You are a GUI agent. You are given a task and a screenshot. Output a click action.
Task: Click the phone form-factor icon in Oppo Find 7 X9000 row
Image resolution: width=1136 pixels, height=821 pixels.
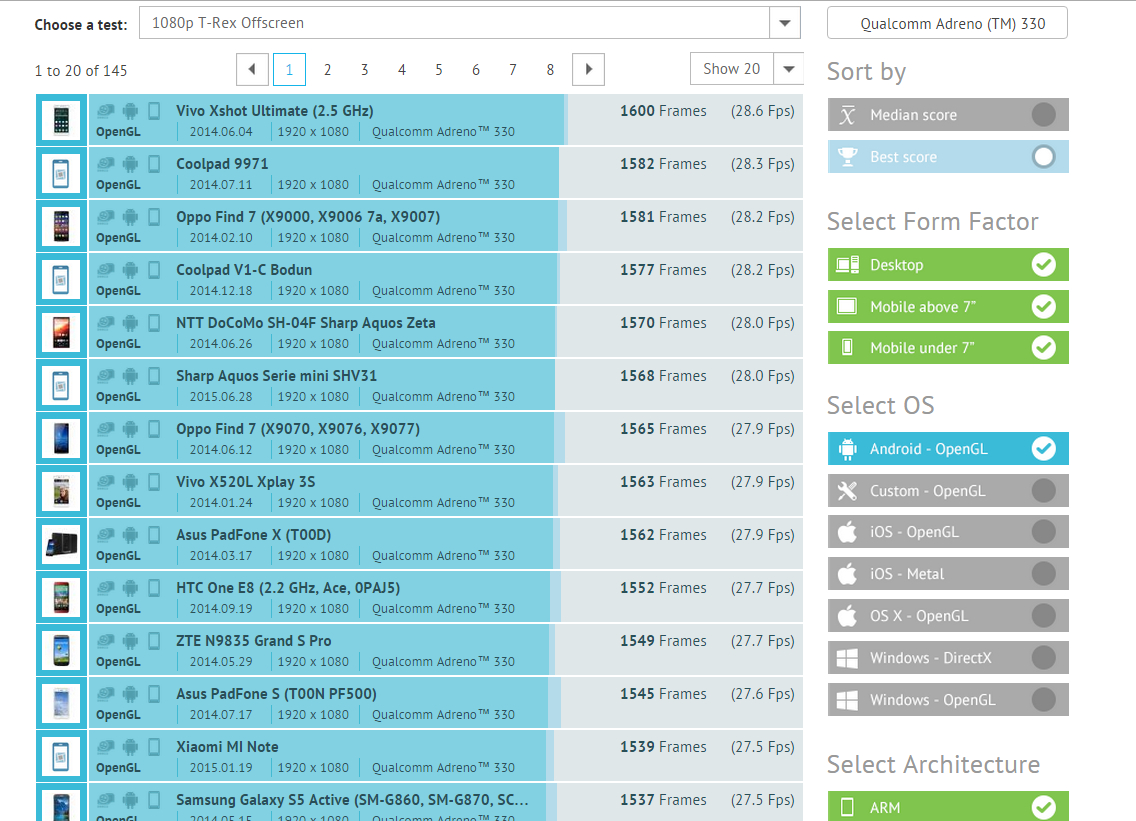click(154, 217)
